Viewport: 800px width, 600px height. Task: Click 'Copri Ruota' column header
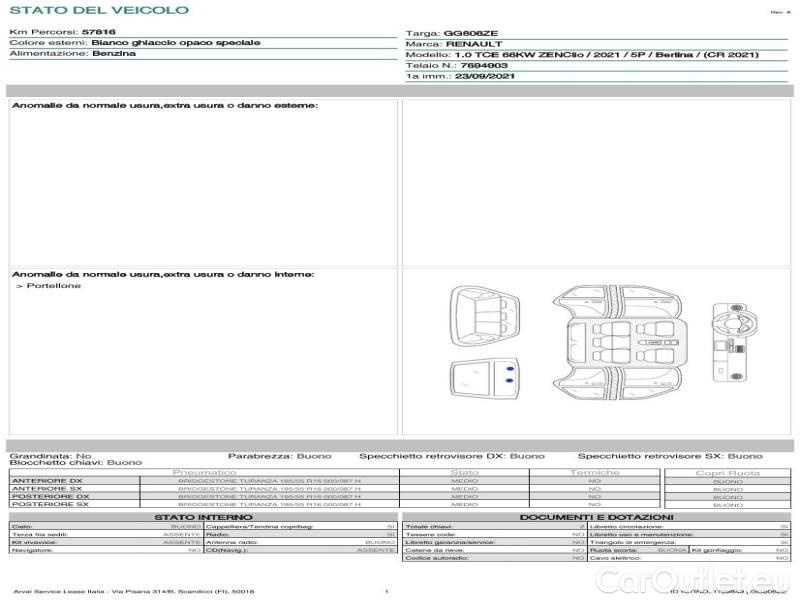click(x=728, y=473)
